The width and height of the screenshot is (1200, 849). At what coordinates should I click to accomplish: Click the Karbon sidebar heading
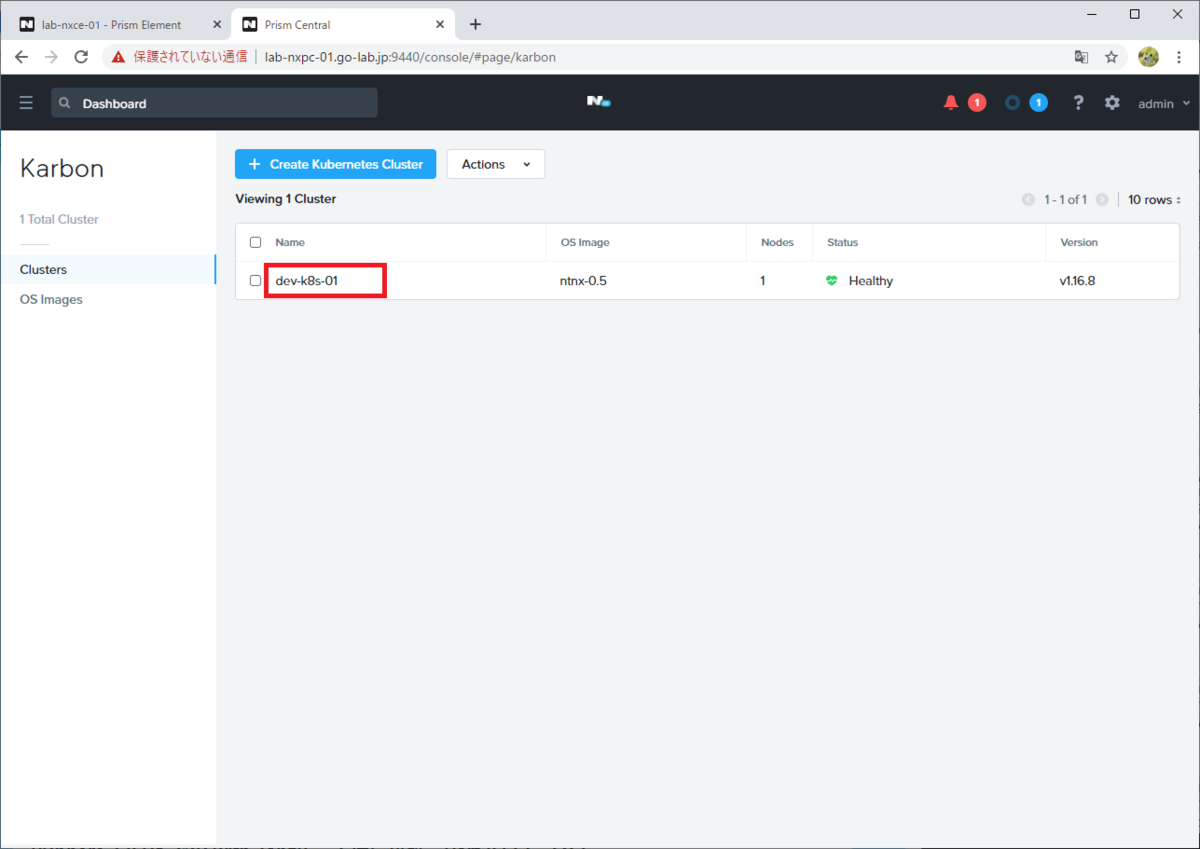pyautogui.click(x=62, y=168)
